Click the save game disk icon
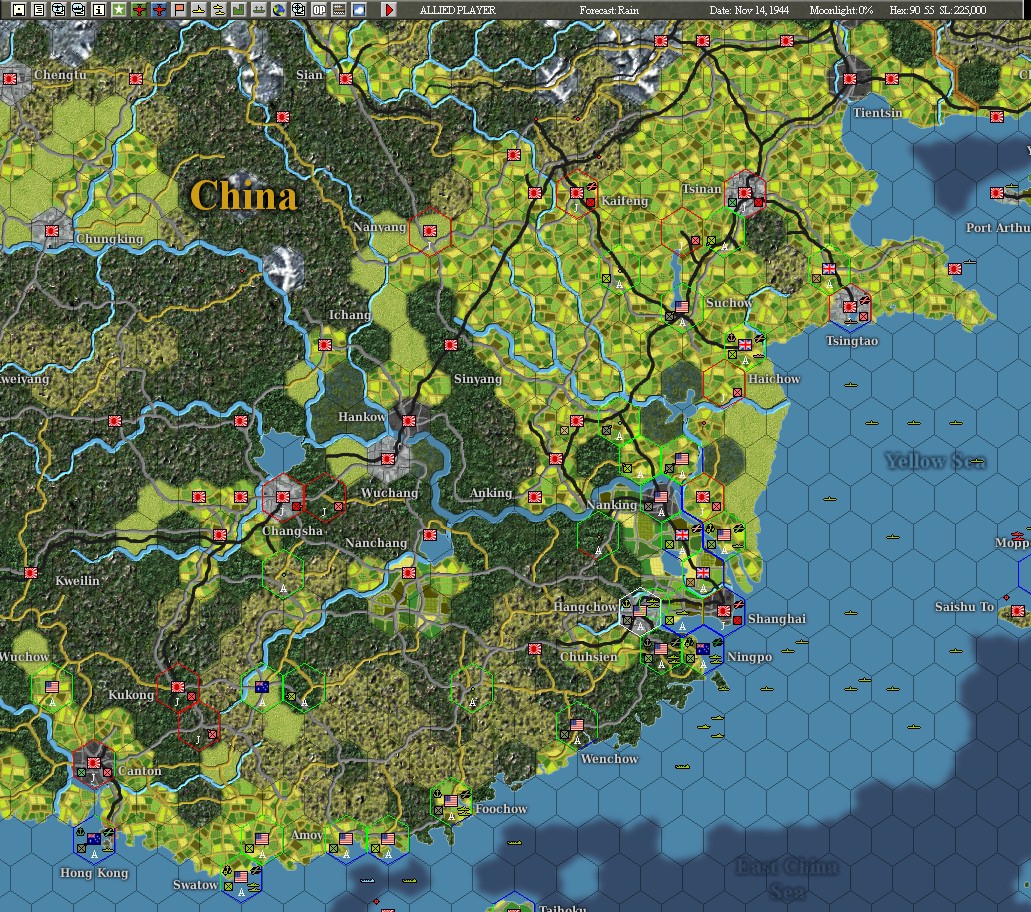Image resolution: width=1031 pixels, height=912 pixels. [19, 9]
